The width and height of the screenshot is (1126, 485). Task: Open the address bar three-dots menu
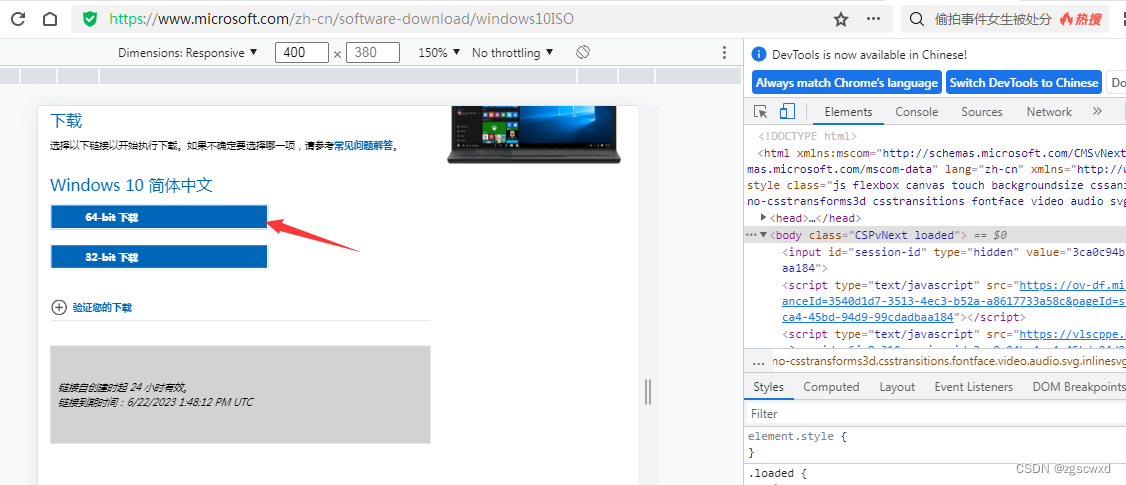[873, 19]
